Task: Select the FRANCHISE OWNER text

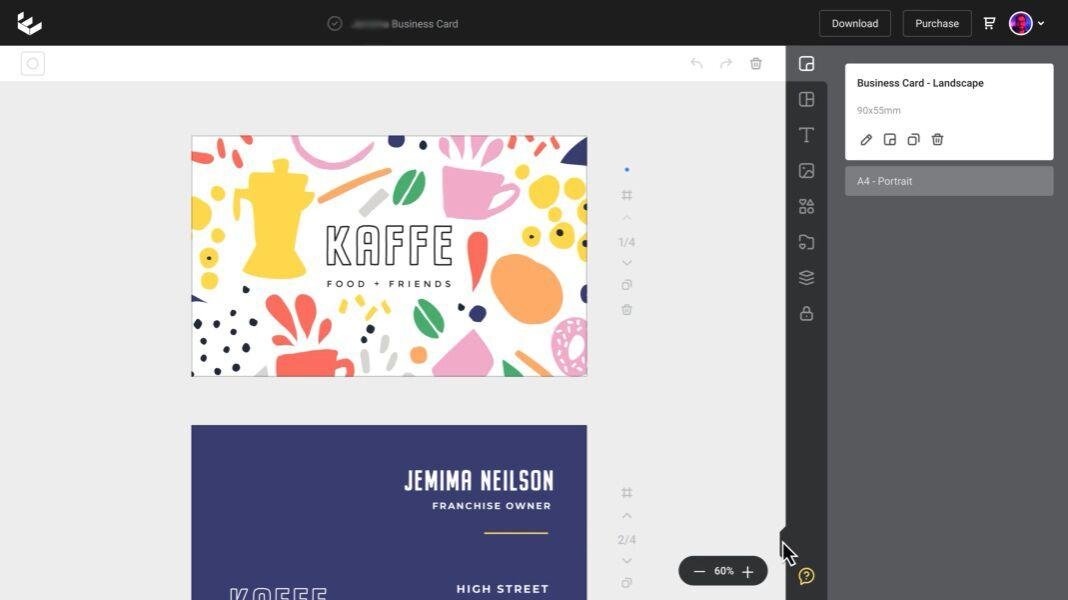Action: click(491, 506)
